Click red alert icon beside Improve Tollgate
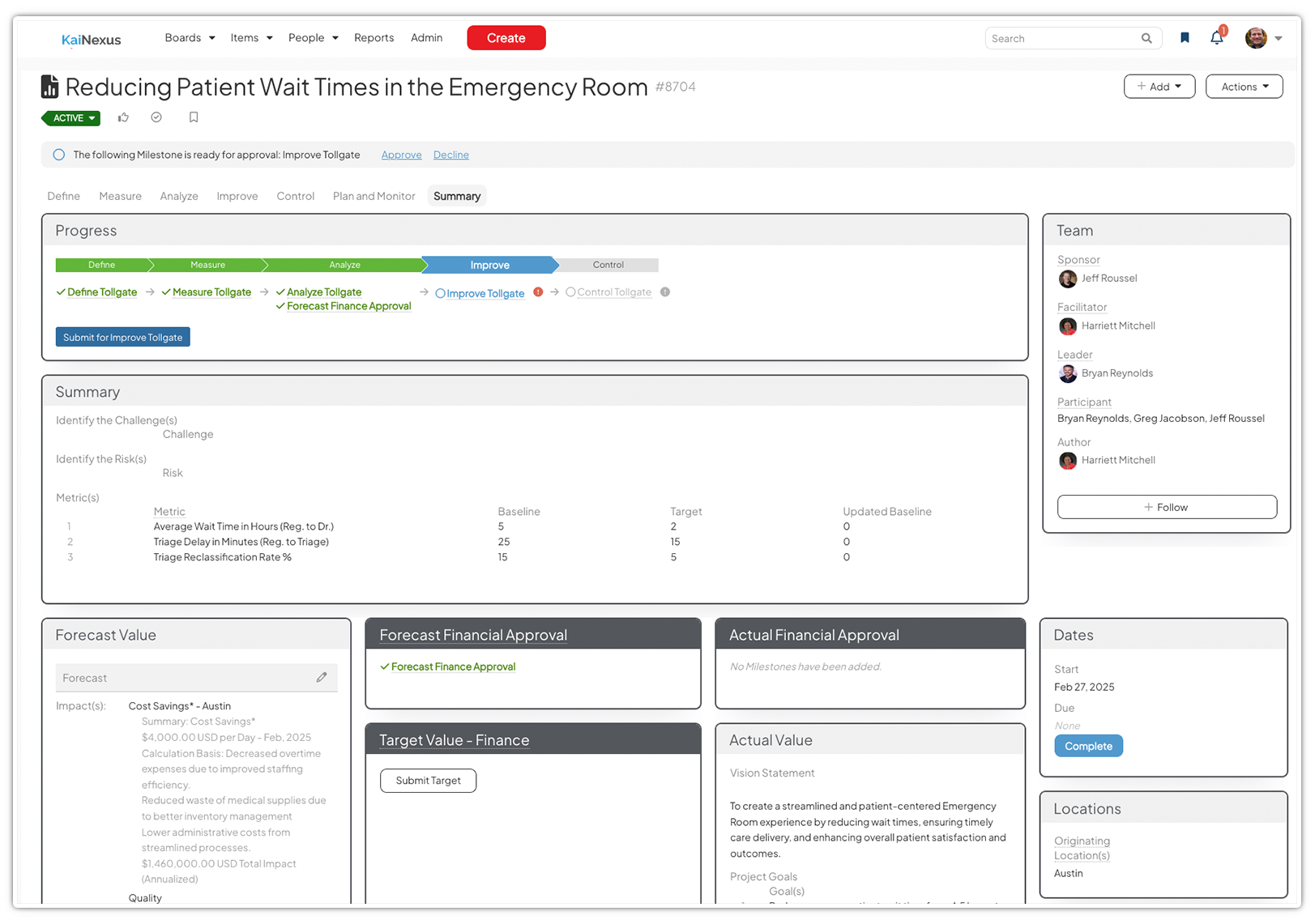 538,292
